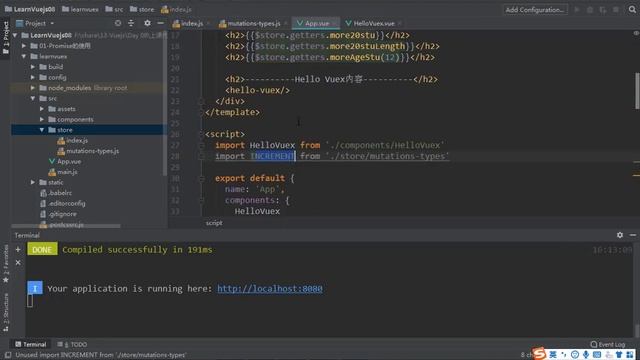The width and height of the screenshot is (640, 360).
Task: Expand the static folder
Action: 33,182
